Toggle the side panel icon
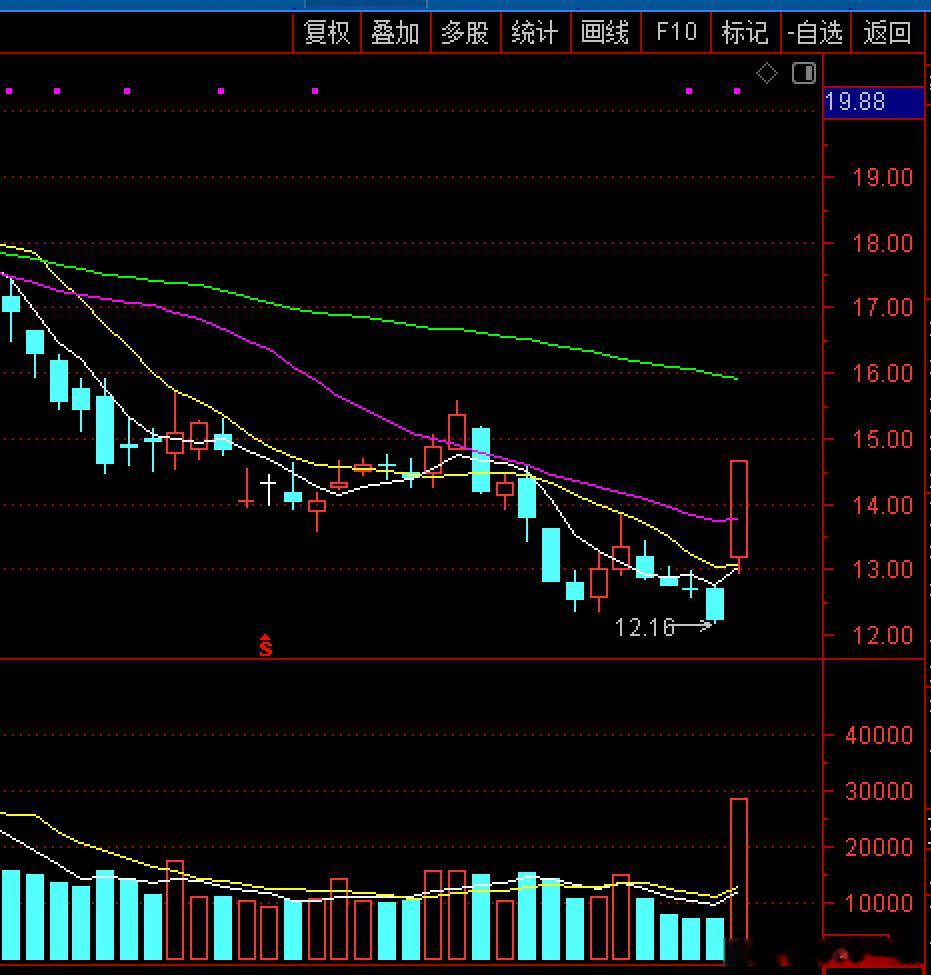The image size is (931, 975). tap(804, 73)
